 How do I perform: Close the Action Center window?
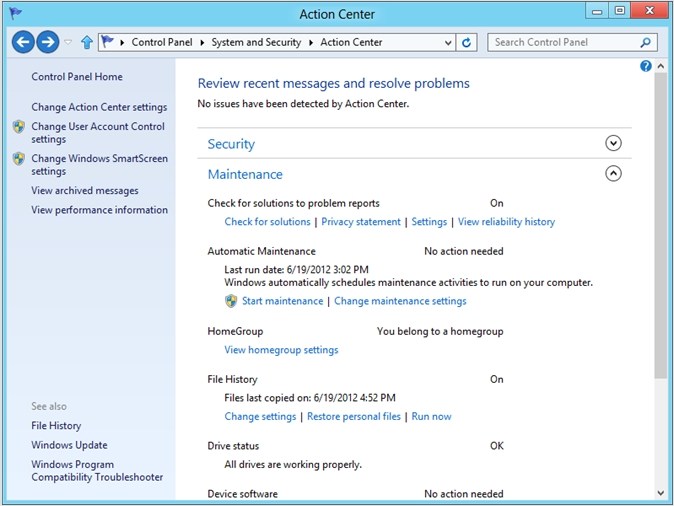click(649, 11)
